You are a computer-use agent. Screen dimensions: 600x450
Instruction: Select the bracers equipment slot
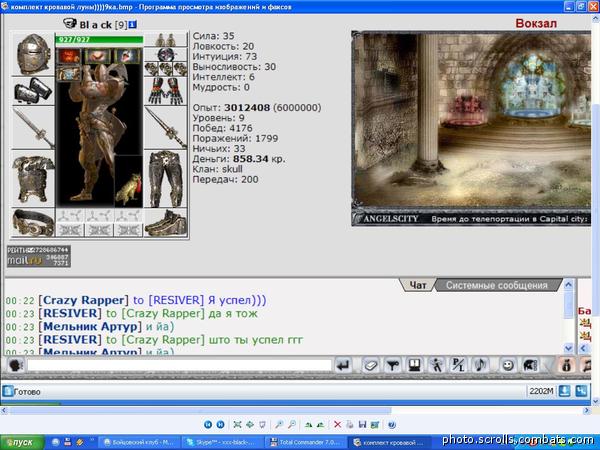pyautogui.click(x=33, y=91)
